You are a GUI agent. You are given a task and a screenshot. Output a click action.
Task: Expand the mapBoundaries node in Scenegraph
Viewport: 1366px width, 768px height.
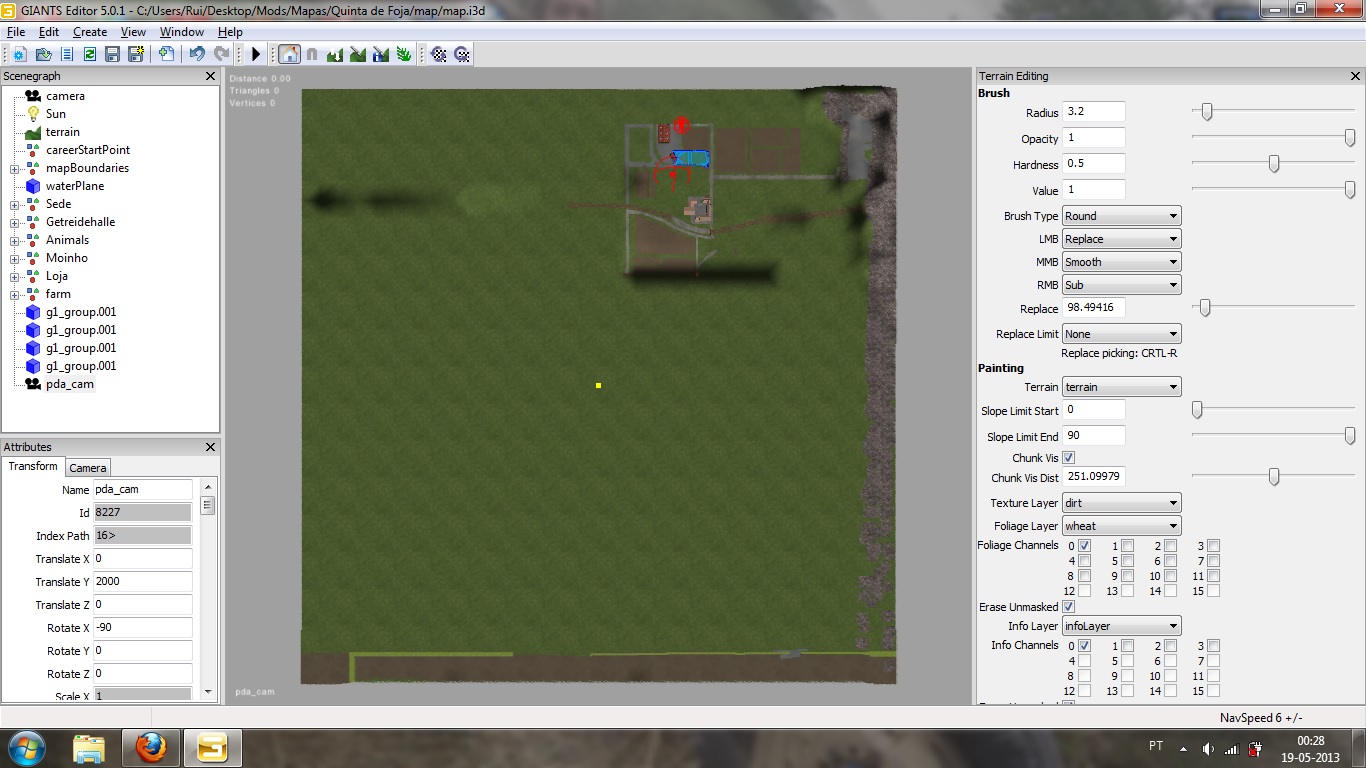(x=15, y=169)
